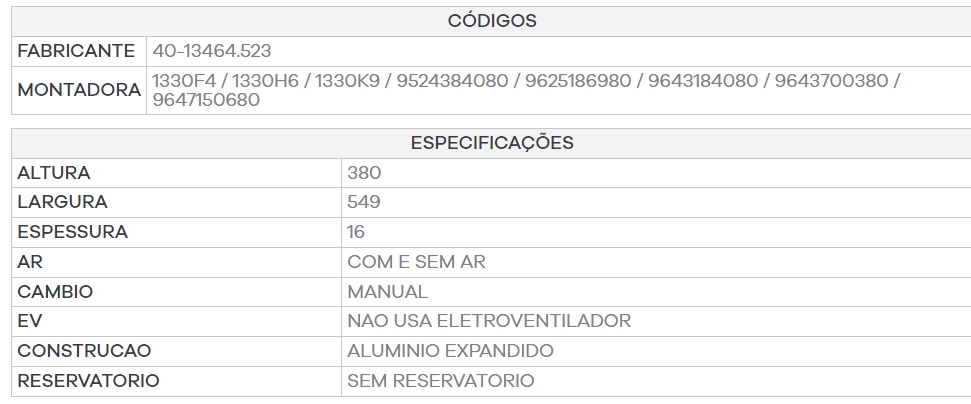Click NAO USA ELETROVENTILADOR value

click(x=489, y=322)
